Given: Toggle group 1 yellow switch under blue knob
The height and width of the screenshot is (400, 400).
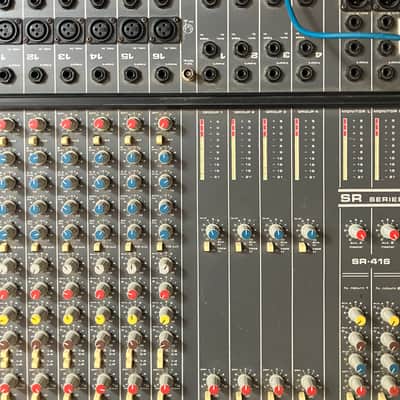Looking at the screenshot, I should 207,247.
